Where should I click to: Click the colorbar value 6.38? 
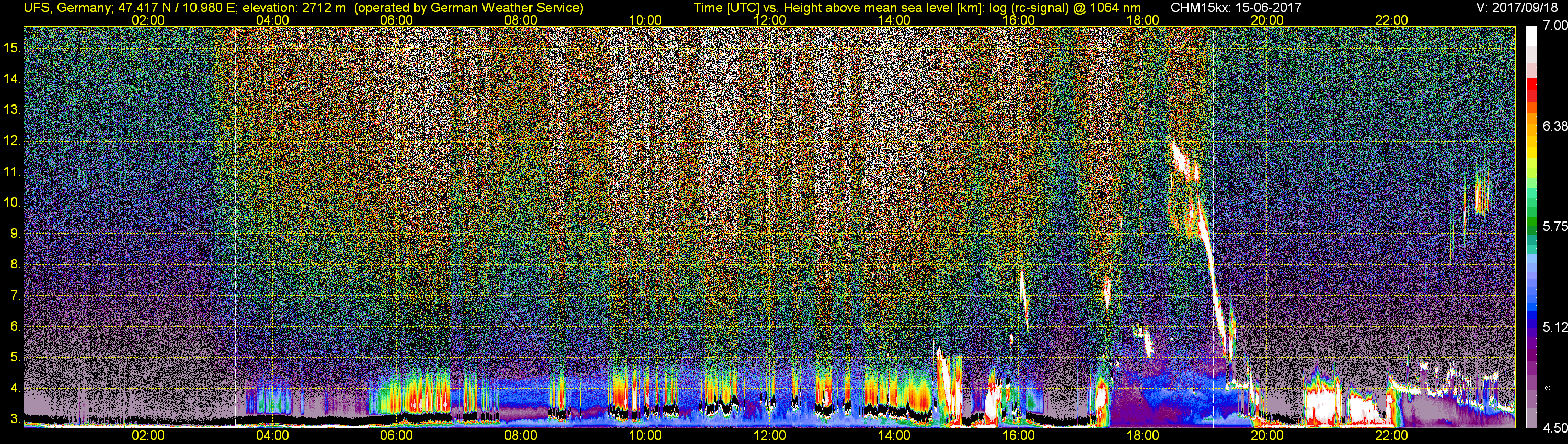coord(1555,126)
